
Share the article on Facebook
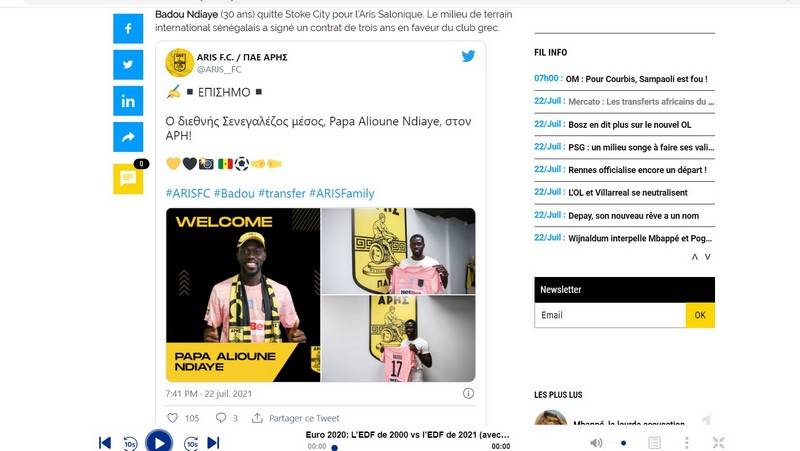coord(128,29)
